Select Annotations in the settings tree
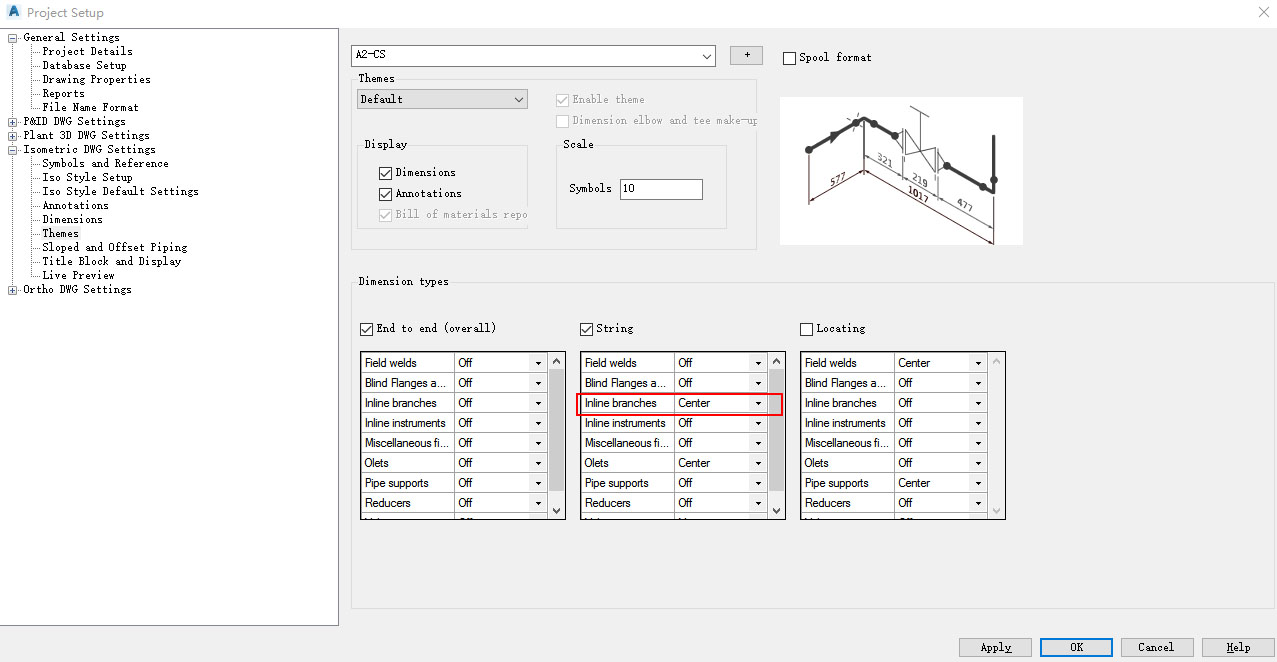Screen dimensions: 1277x662 75,206
